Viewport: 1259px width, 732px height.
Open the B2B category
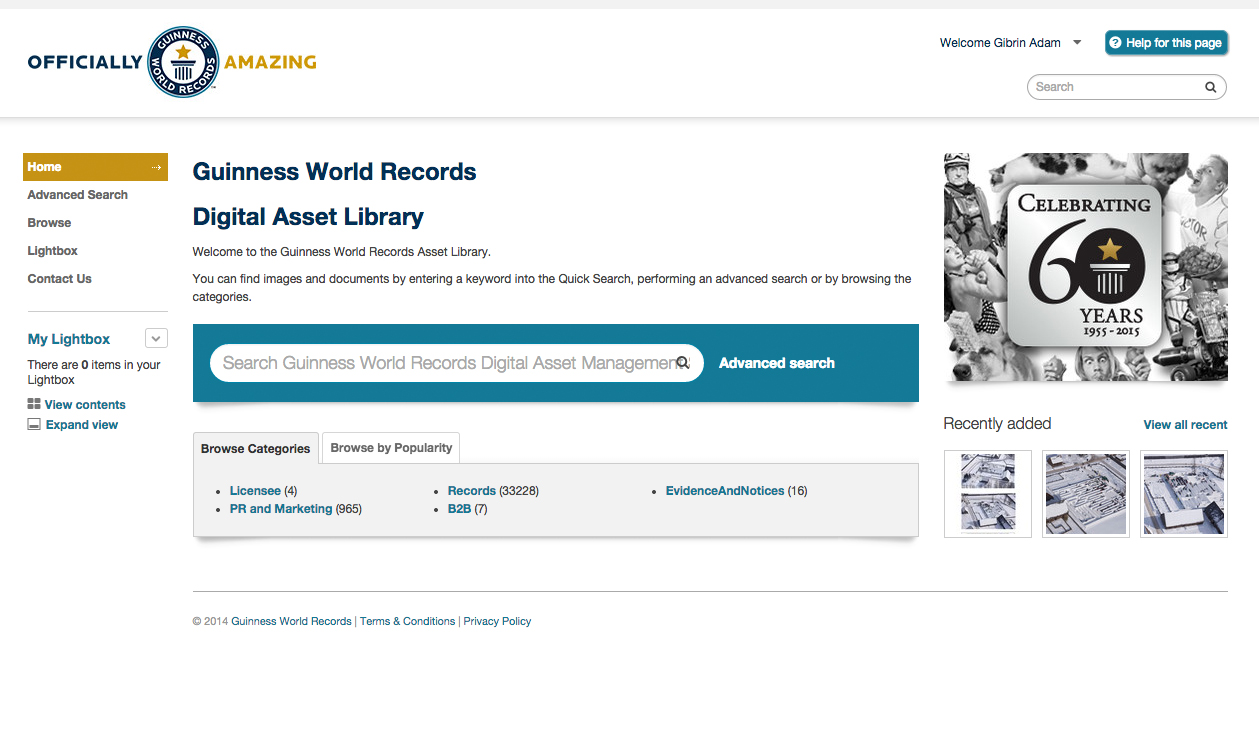pyautogui.click(x=459, y=509)
